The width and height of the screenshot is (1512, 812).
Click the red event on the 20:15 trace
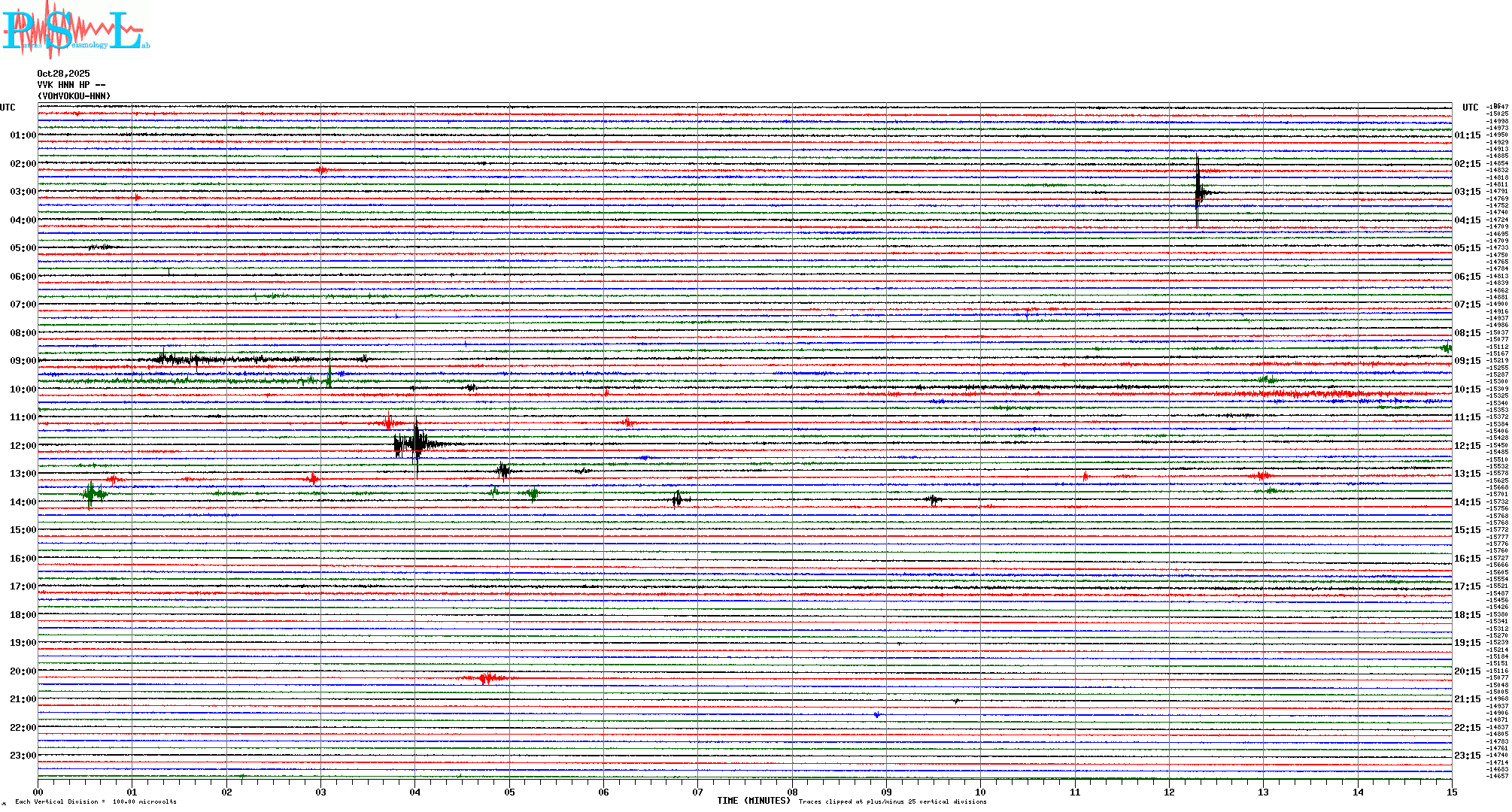coord(487,678)
